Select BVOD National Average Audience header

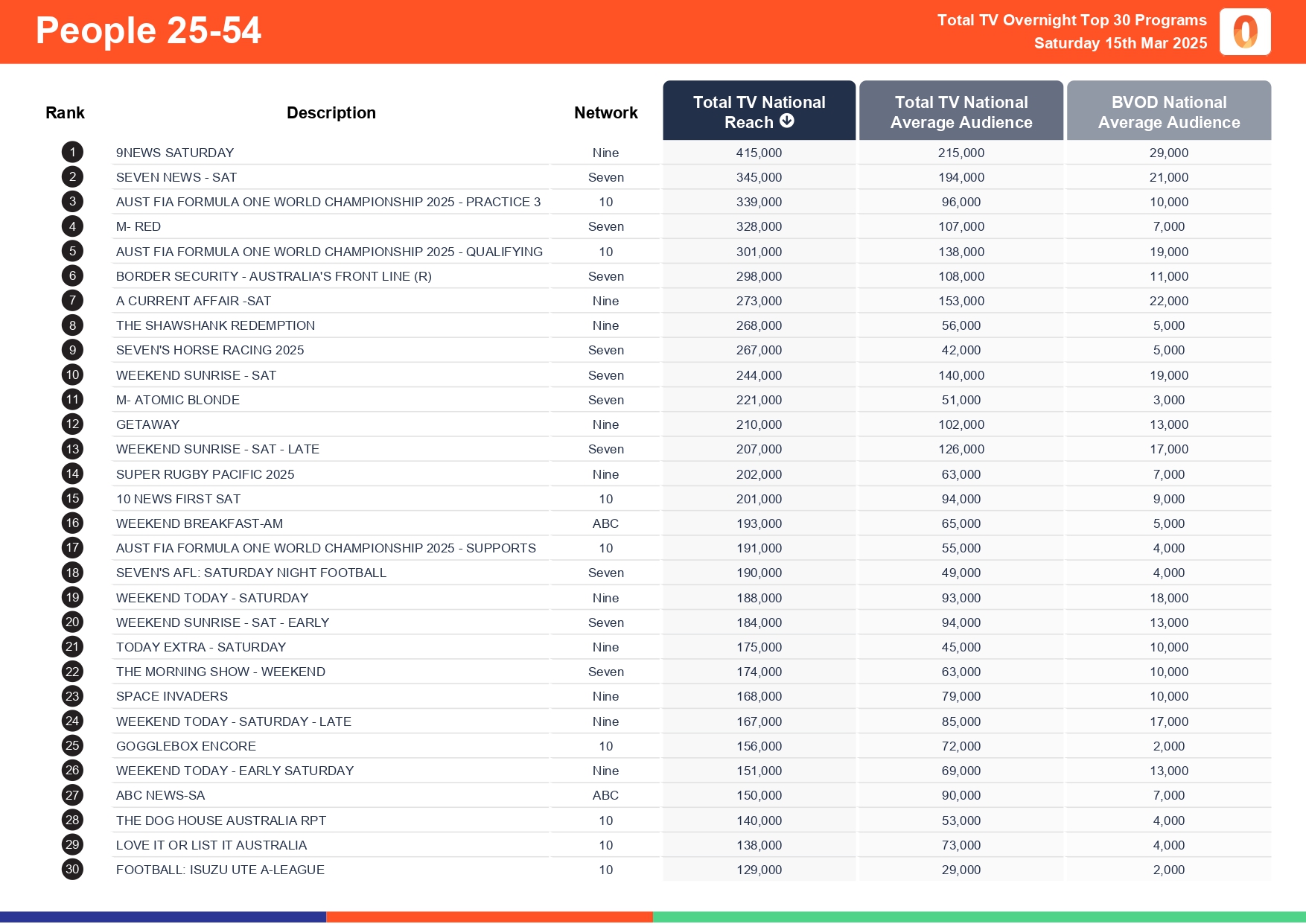[1168, 112]
